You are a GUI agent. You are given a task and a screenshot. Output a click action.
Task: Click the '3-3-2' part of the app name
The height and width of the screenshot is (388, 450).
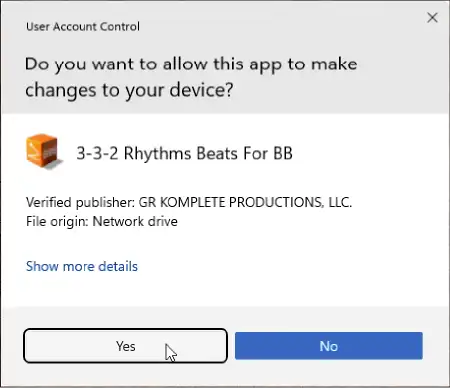pyautogui.click(x=97, y=154)
